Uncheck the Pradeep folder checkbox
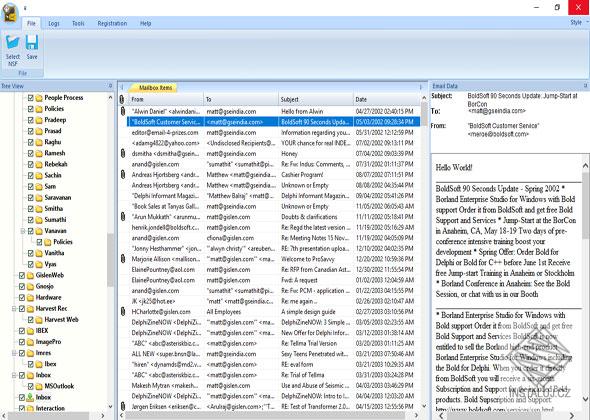 pos(30,120)
